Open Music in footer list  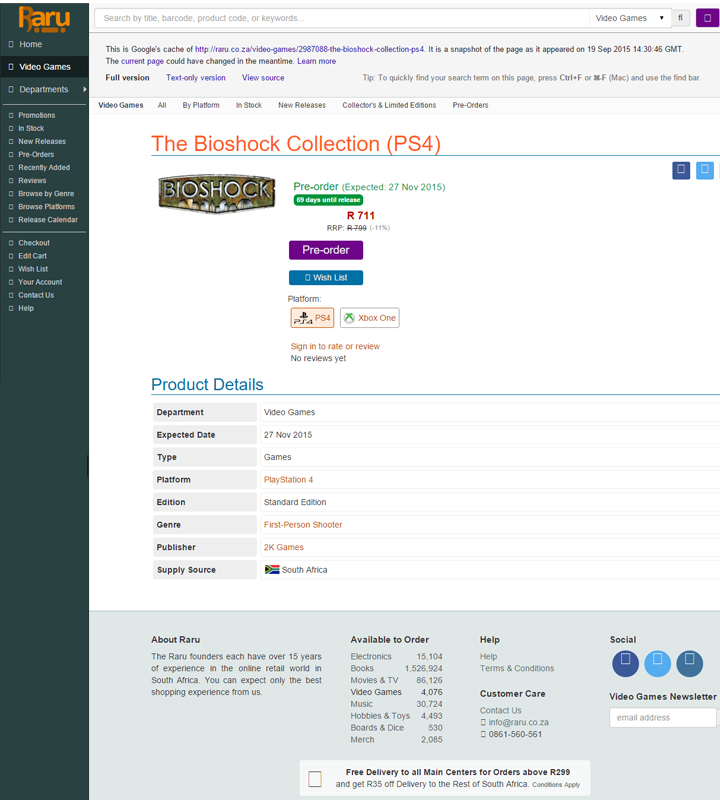[x=361, y=704]
